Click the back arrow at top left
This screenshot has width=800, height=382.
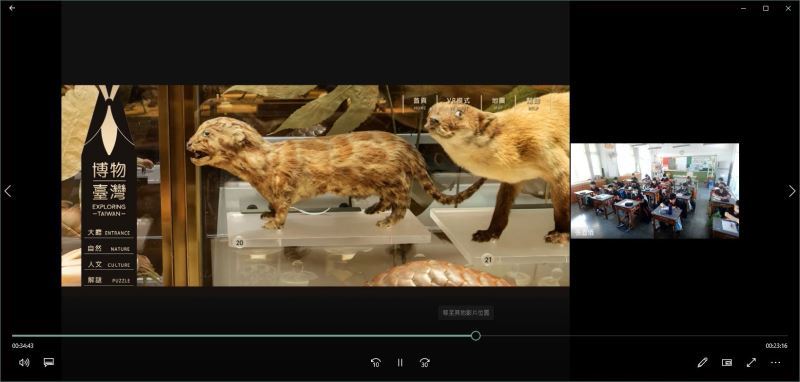click(x=12, y=8)
